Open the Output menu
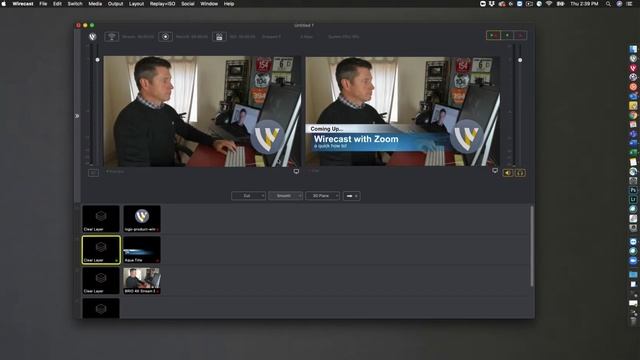640x360 pixels. [116, 4]
